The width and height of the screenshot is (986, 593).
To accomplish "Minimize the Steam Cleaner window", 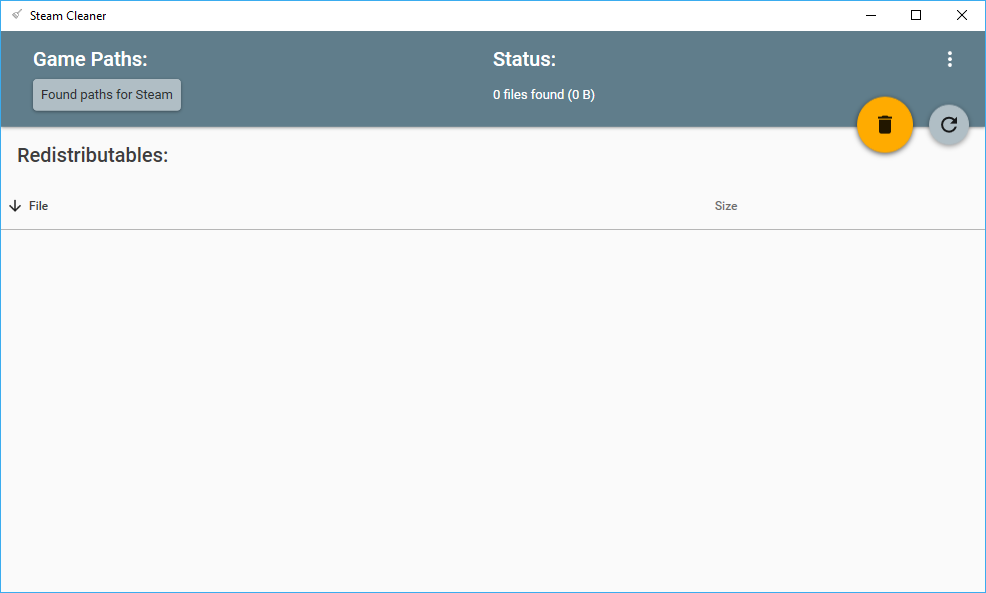I will click(871, 15).
